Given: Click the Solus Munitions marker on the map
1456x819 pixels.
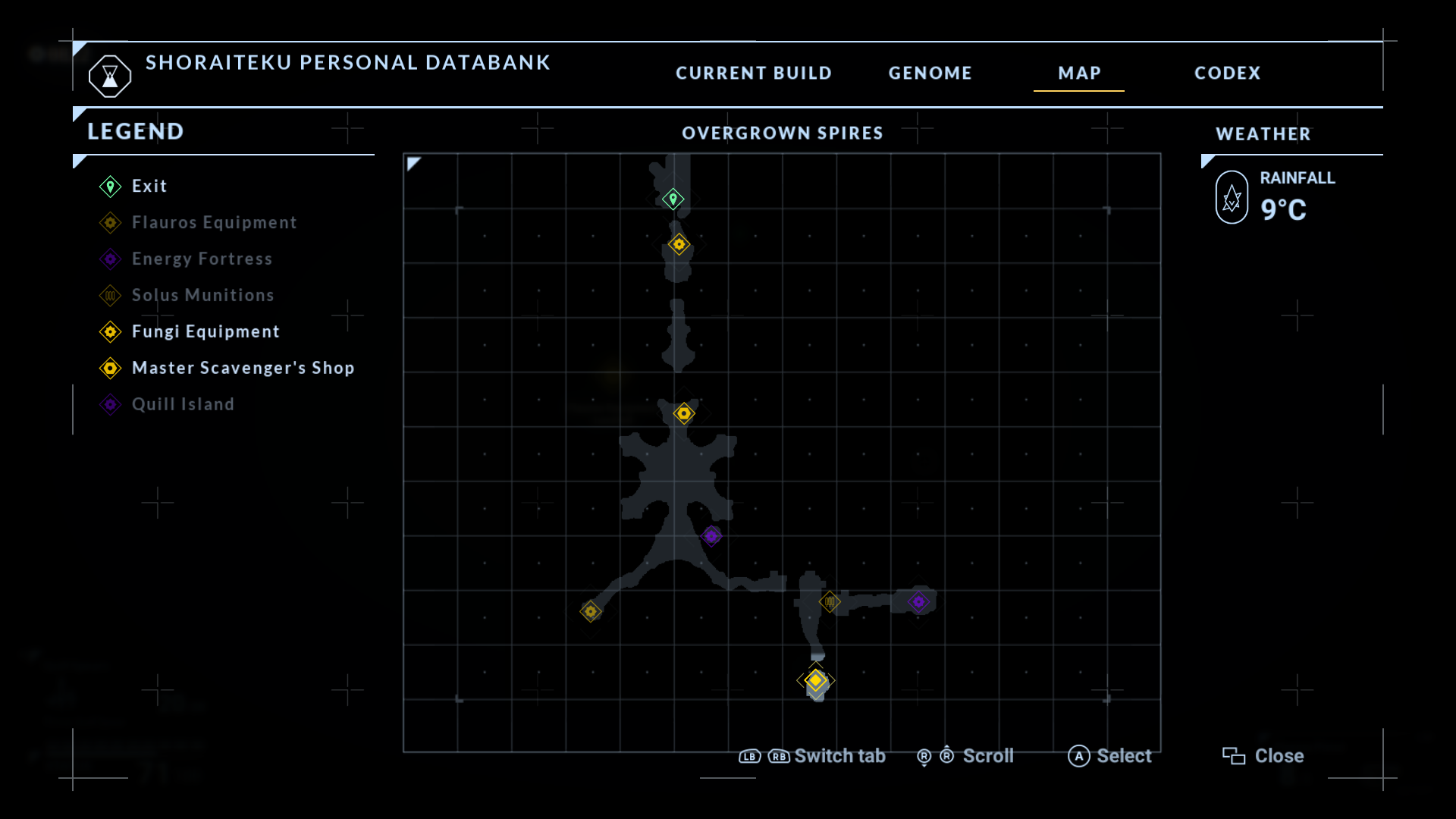Looking at the screenshot, I should 830,601.
